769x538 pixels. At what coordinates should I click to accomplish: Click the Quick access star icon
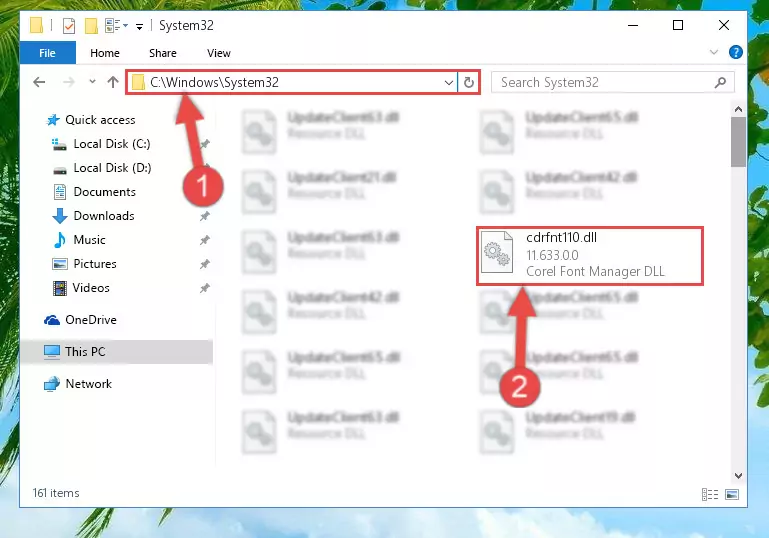53,120
